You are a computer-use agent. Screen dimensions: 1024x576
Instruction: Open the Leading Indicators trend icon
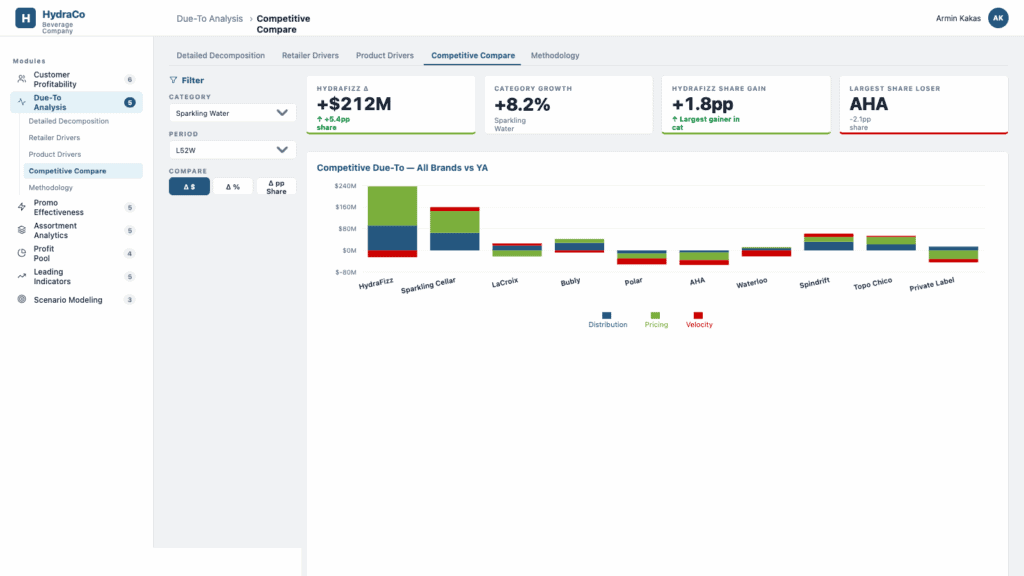tap(22, 276)
